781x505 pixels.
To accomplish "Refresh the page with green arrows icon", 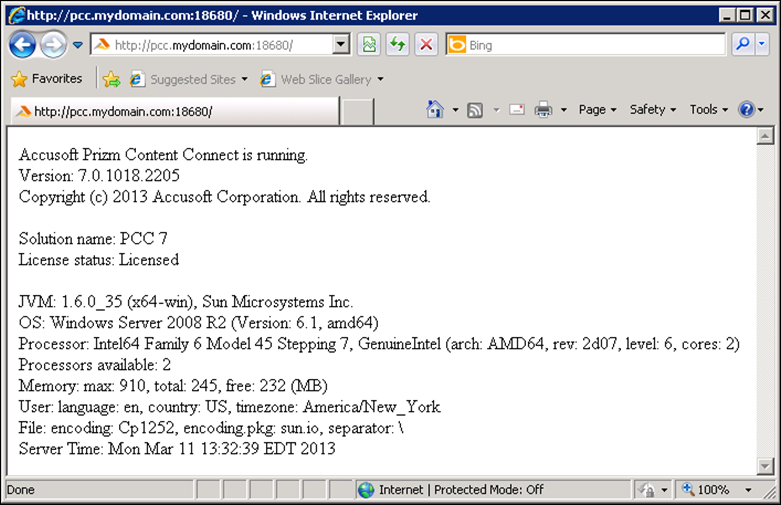I will pos(397,45).
